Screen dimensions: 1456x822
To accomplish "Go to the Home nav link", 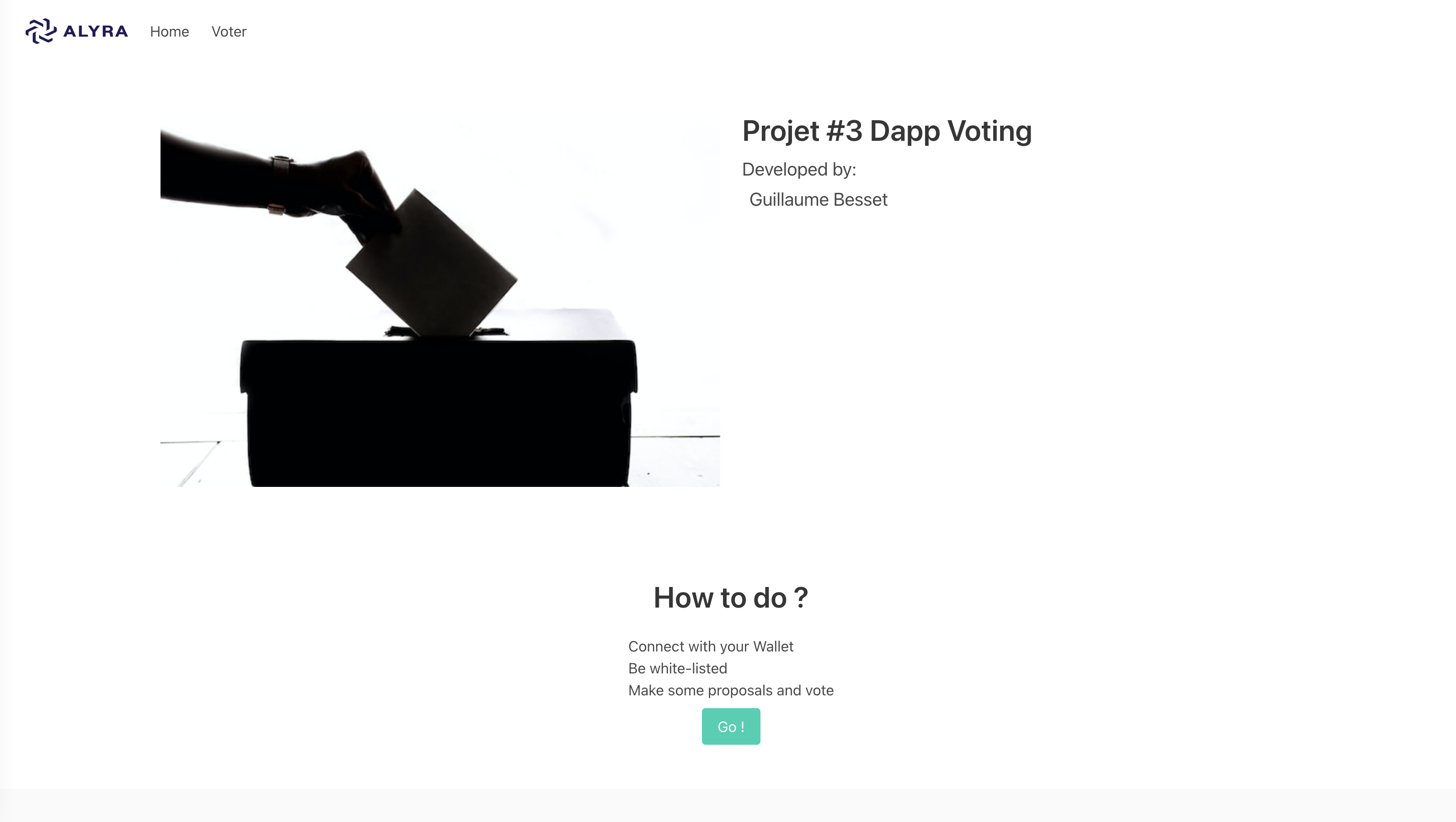I will click(170, 32).
